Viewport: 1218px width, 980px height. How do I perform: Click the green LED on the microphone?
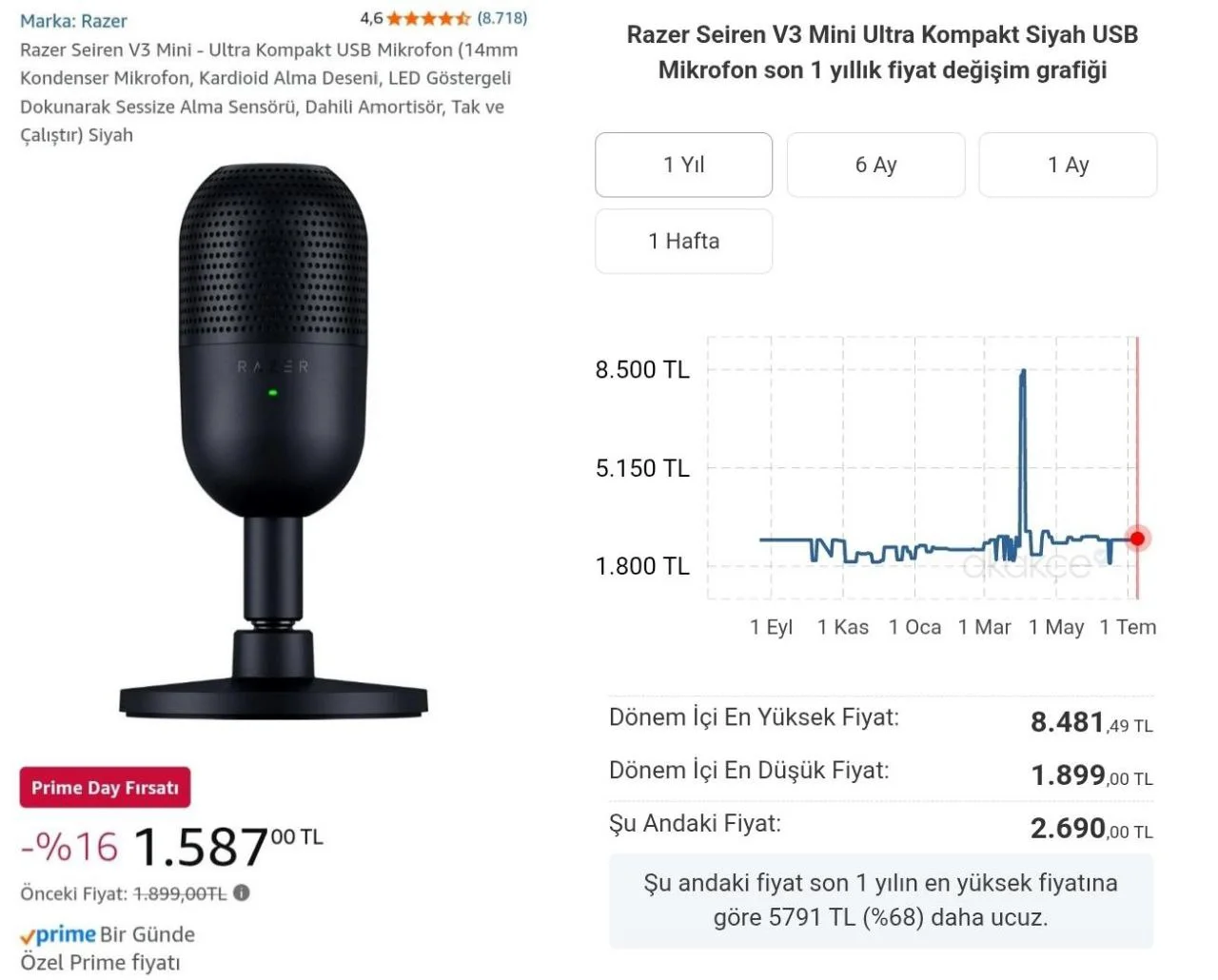point(272,392)
